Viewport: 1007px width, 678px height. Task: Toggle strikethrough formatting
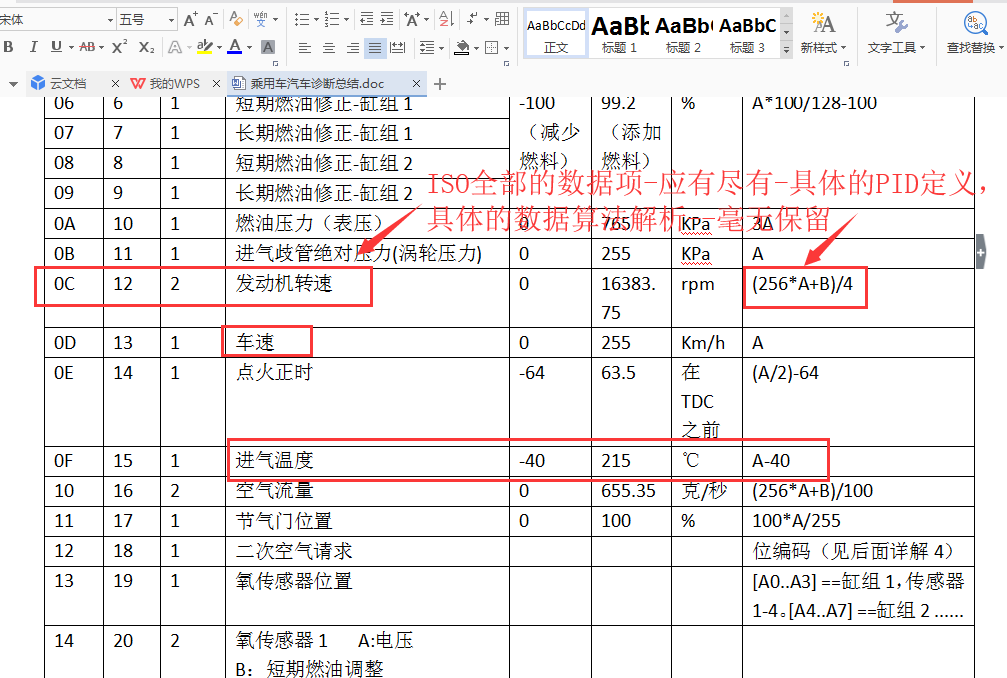click(x=88, y=47)
